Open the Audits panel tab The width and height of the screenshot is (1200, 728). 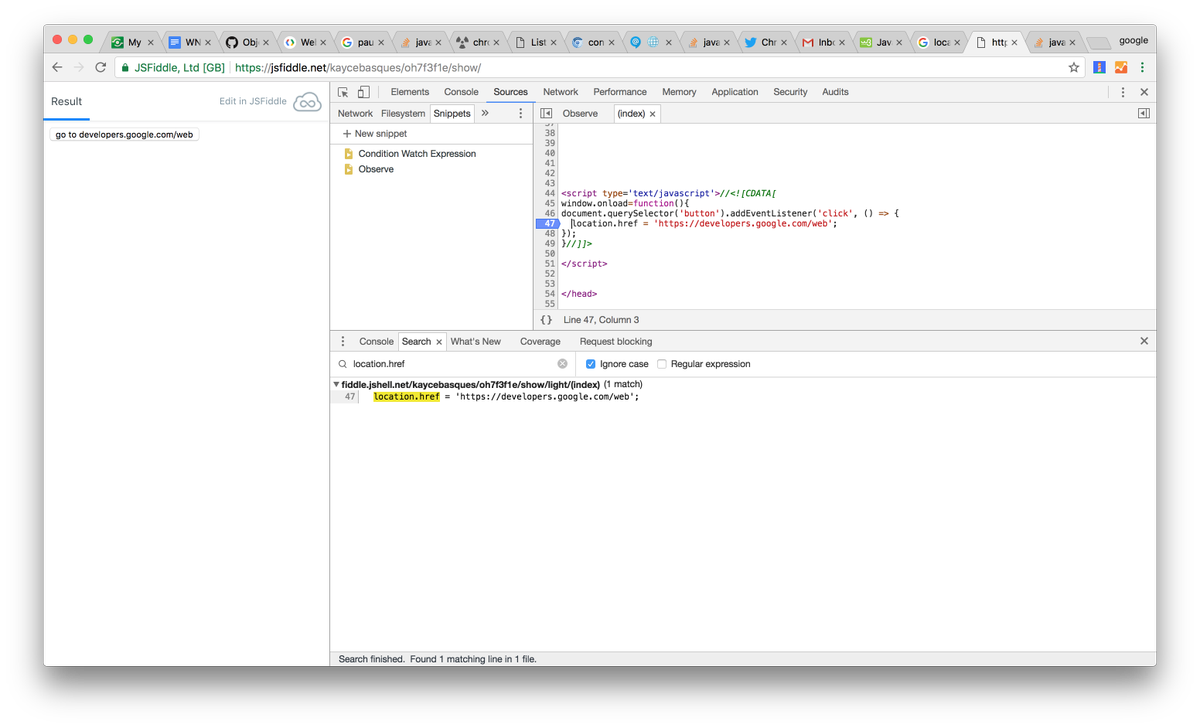(835, 92)
